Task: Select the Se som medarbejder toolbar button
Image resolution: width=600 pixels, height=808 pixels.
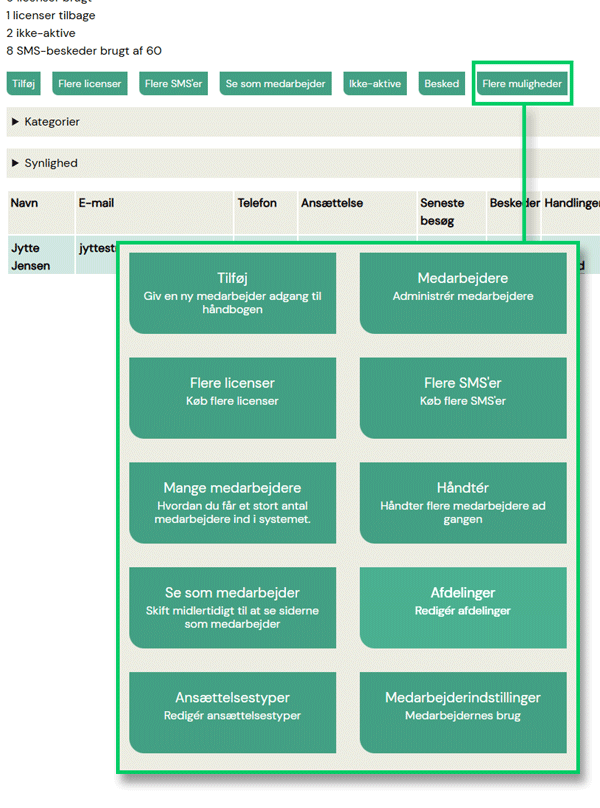Action: coord(275,83)
